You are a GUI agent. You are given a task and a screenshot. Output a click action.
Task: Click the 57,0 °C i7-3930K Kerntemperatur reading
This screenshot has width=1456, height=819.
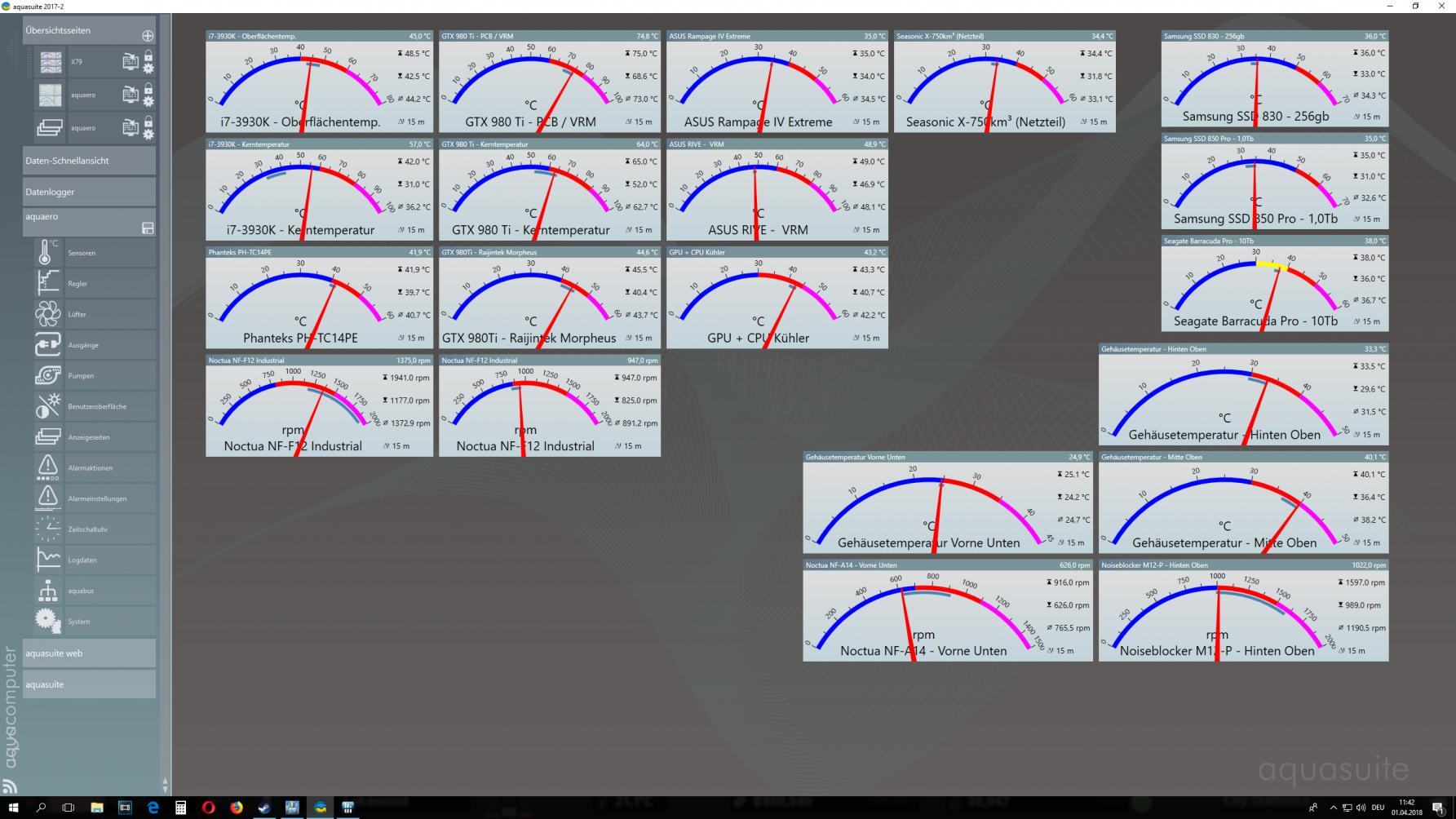coord(419,144)
